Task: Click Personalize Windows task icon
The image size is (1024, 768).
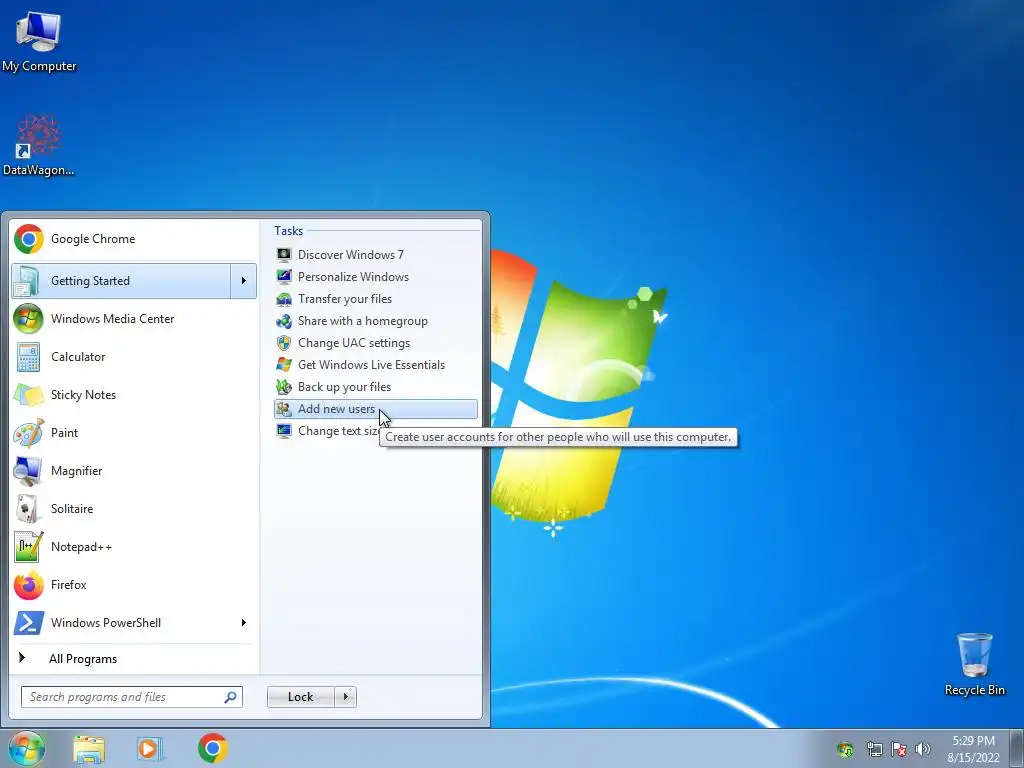Action: click(283, 277)
